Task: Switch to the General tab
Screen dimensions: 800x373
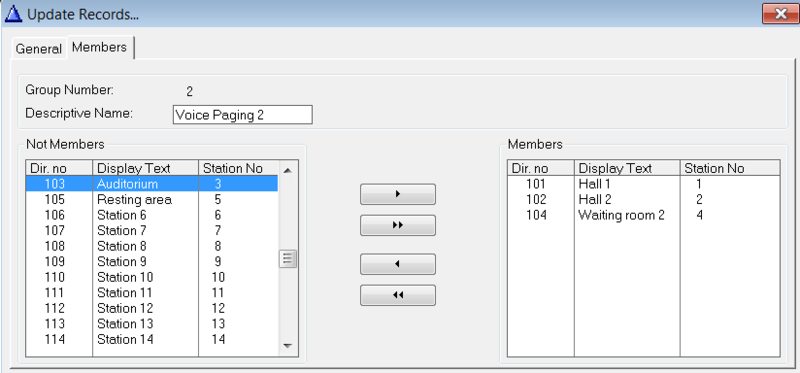Action: (x=39, y=49)
